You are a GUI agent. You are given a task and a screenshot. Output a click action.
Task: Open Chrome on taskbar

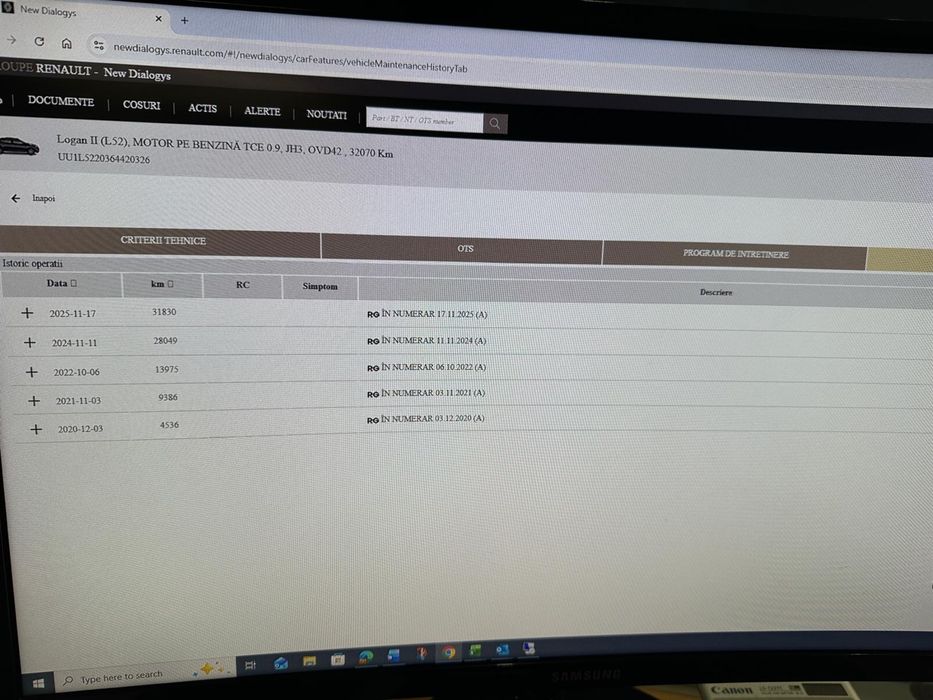(x=449, y=652)
